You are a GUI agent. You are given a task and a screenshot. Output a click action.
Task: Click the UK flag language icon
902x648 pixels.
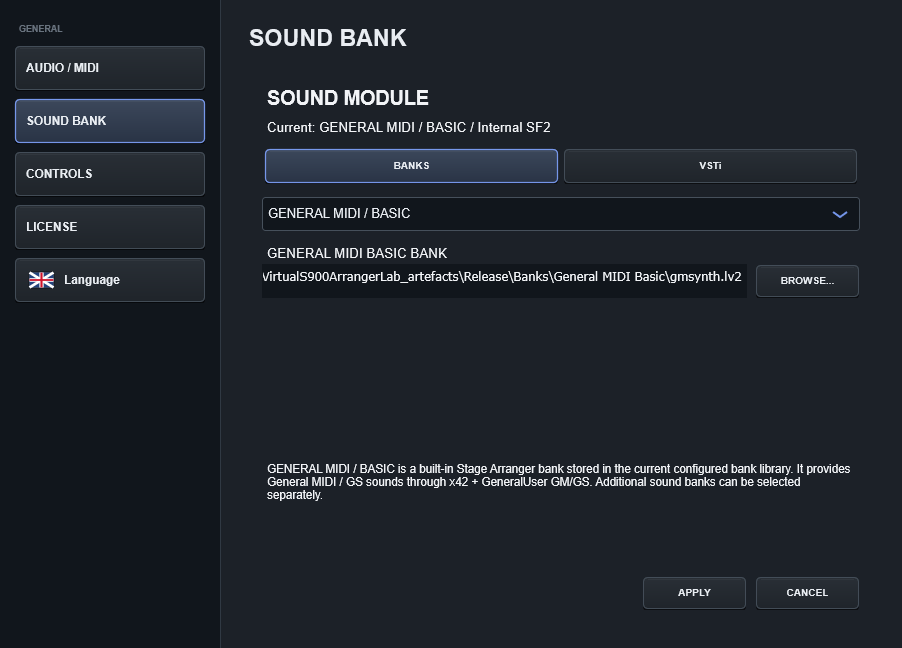coord(41,280)
